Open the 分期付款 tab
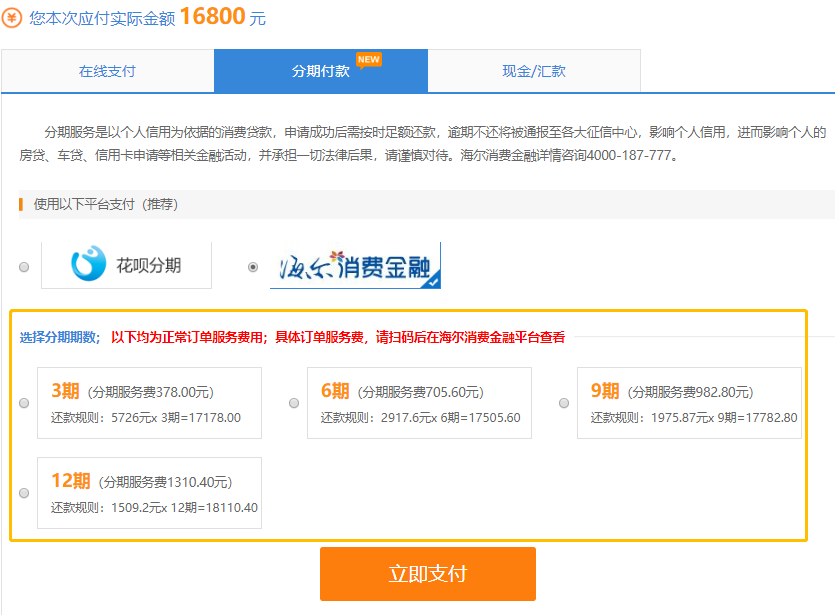 pos(320,71)
